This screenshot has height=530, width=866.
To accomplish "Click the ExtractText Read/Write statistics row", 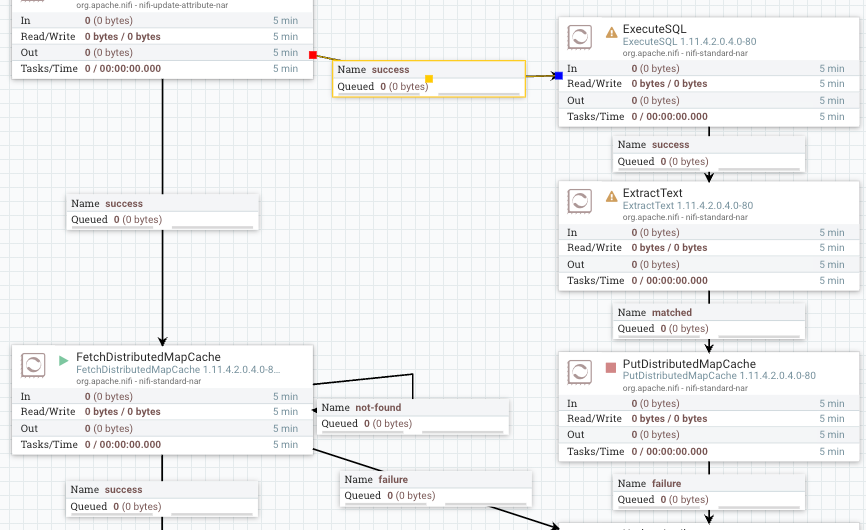I will (709, 248).
